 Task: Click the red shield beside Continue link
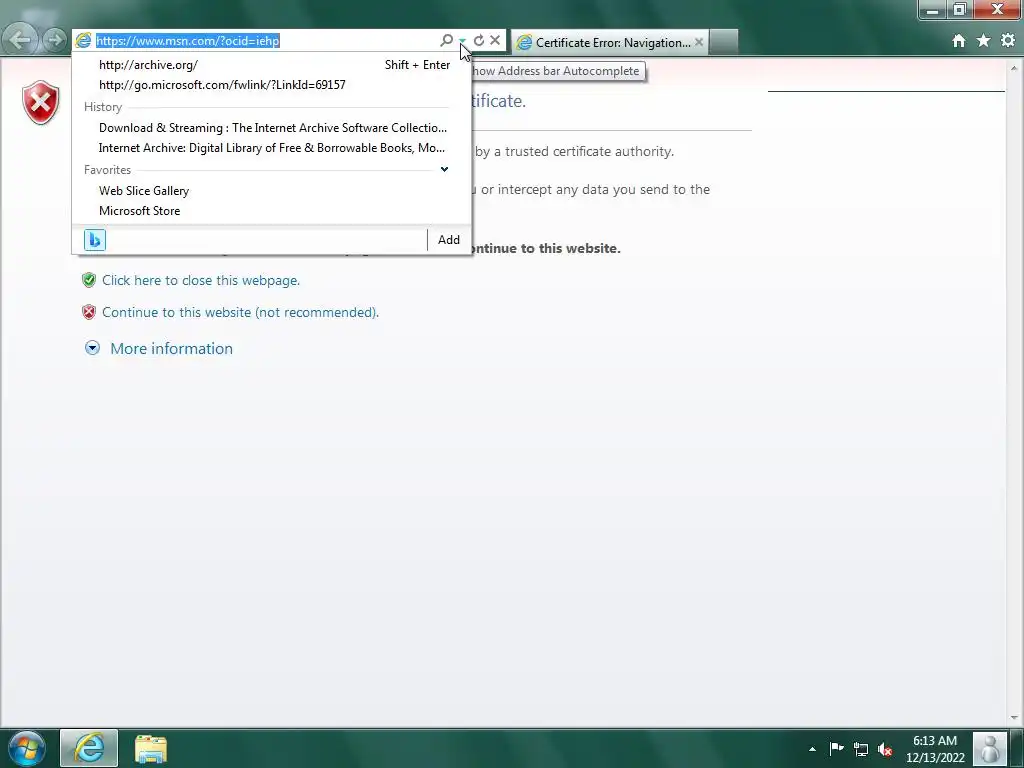(89, 312)
